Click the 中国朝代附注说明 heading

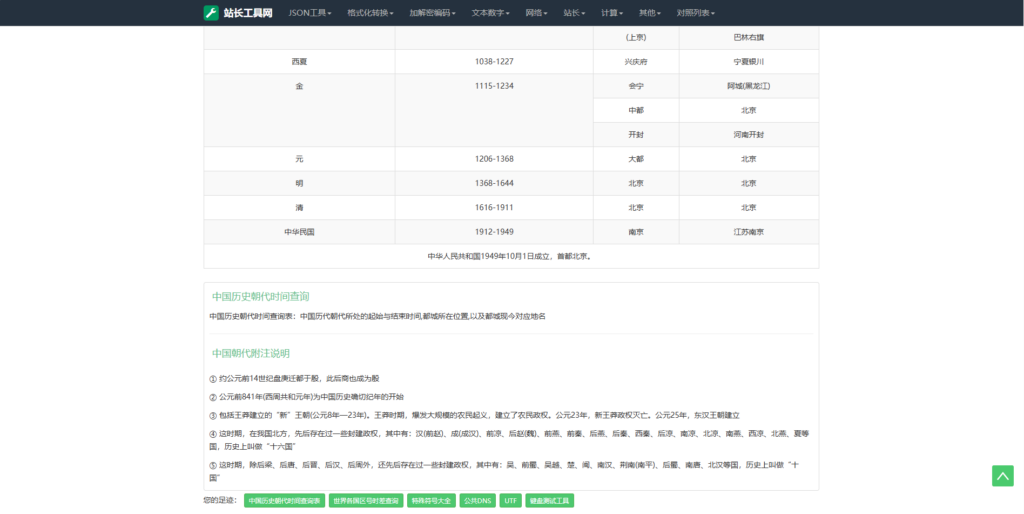251,353
